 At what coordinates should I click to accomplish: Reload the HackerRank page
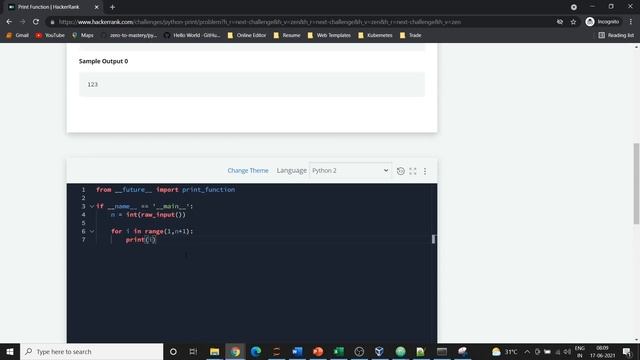(36, 22)
